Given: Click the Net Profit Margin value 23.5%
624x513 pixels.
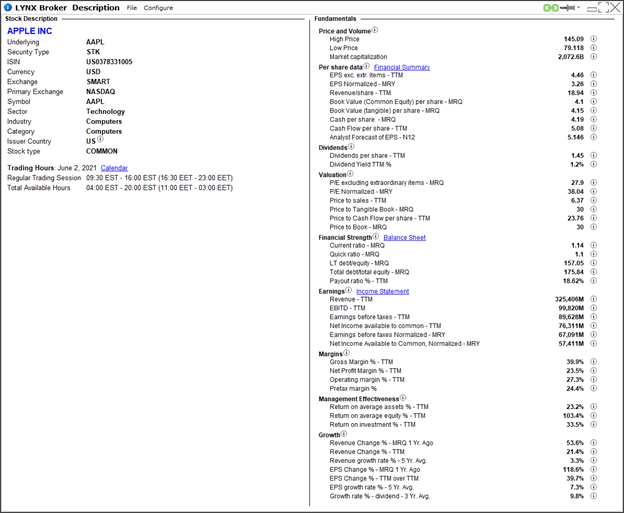Looking at the screenshot, I should pyautogui.click(x=575, y=371).
